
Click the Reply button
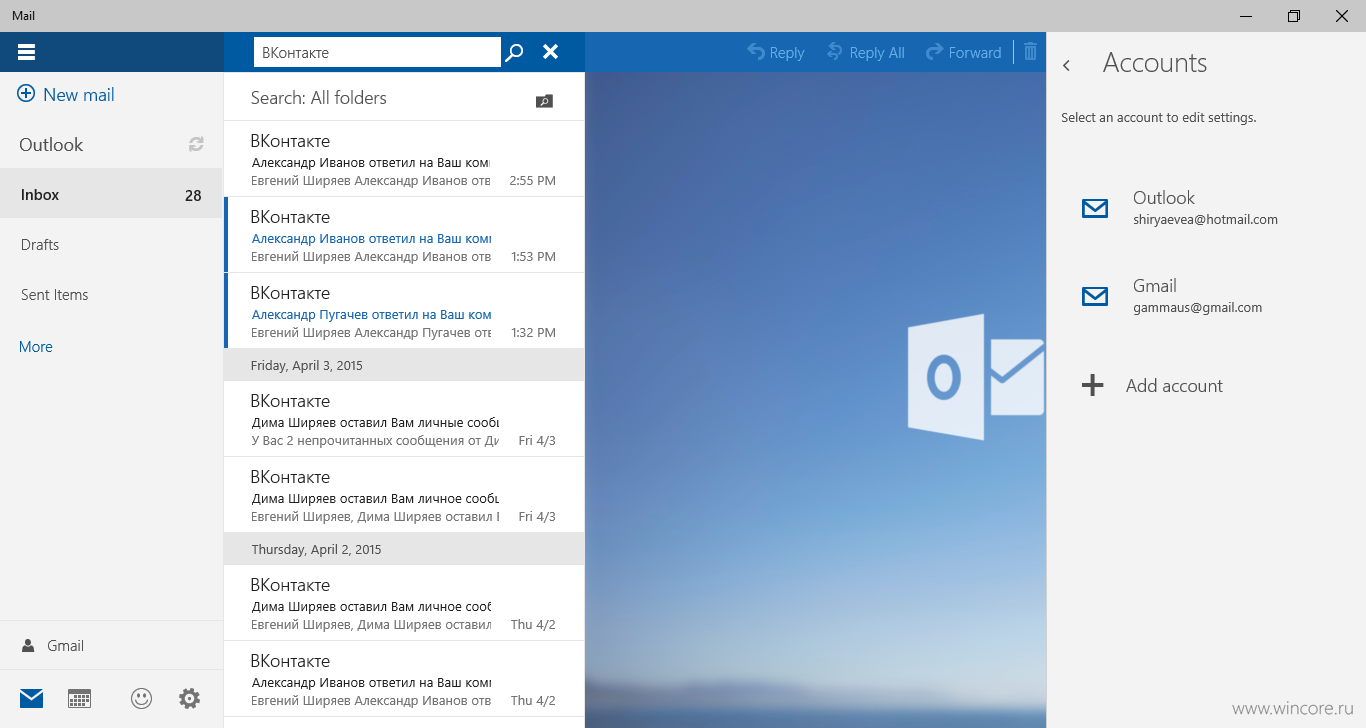776,52
